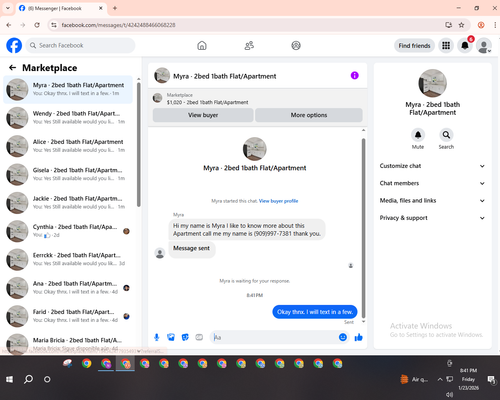This screenshot has height=400, width=500.
Task: Open Ana conversation in chat list
Action: tap(68, 288)
